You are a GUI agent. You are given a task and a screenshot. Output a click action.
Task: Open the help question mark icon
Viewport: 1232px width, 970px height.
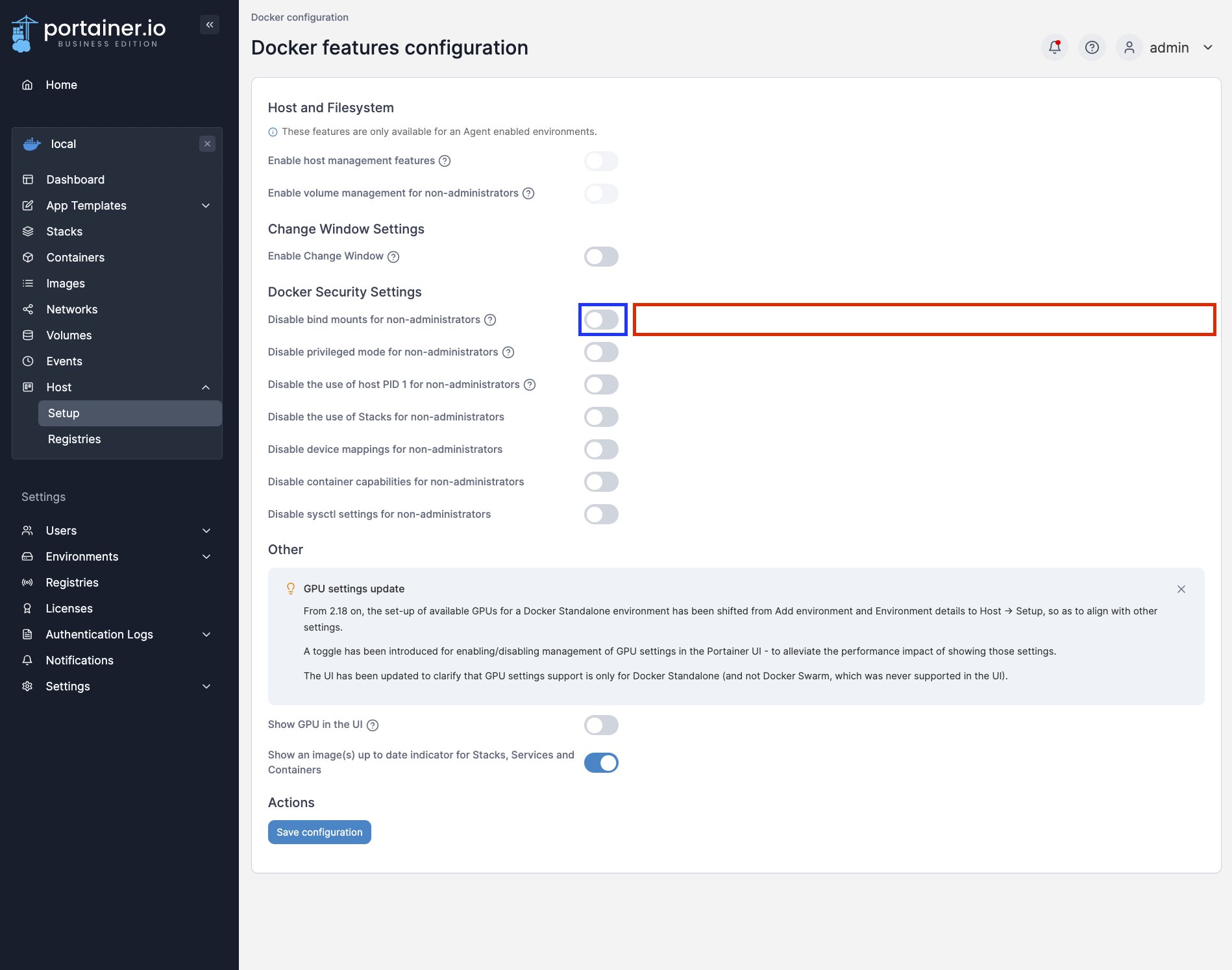pyautogui.click(x=1091, y=47)
